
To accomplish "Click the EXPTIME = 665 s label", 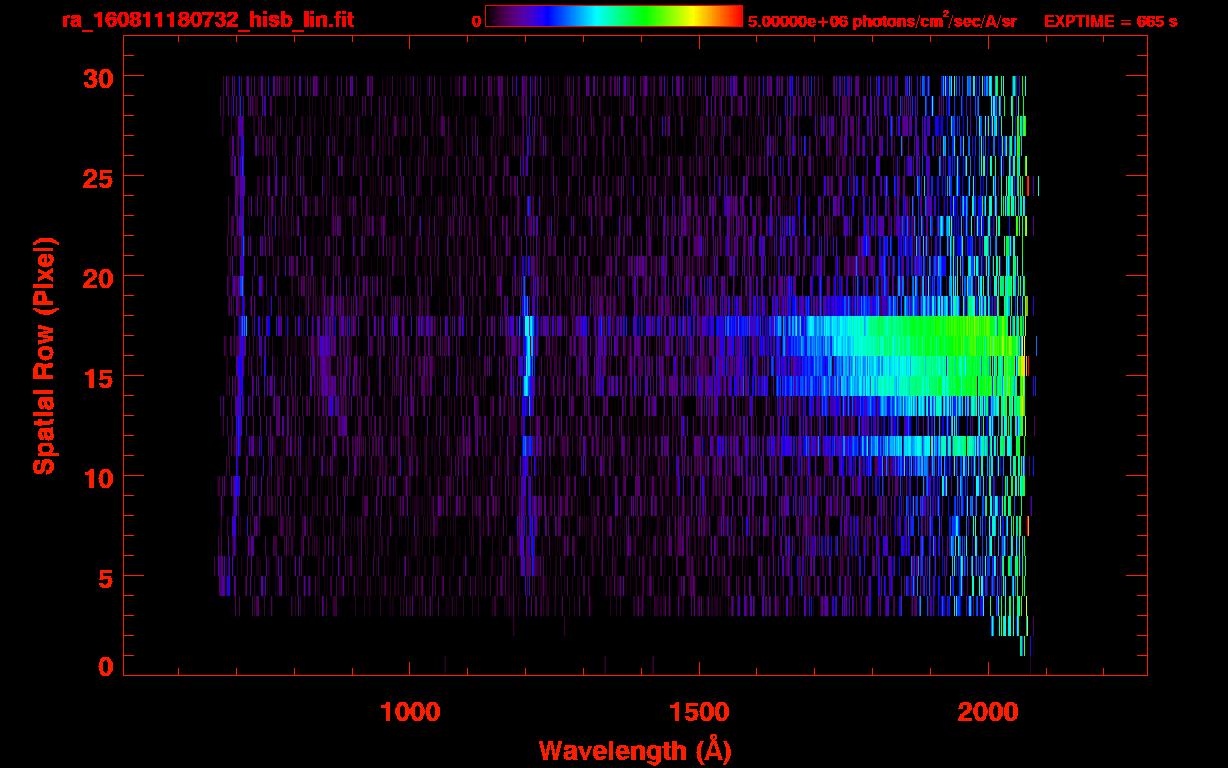I will point(1111,21).
